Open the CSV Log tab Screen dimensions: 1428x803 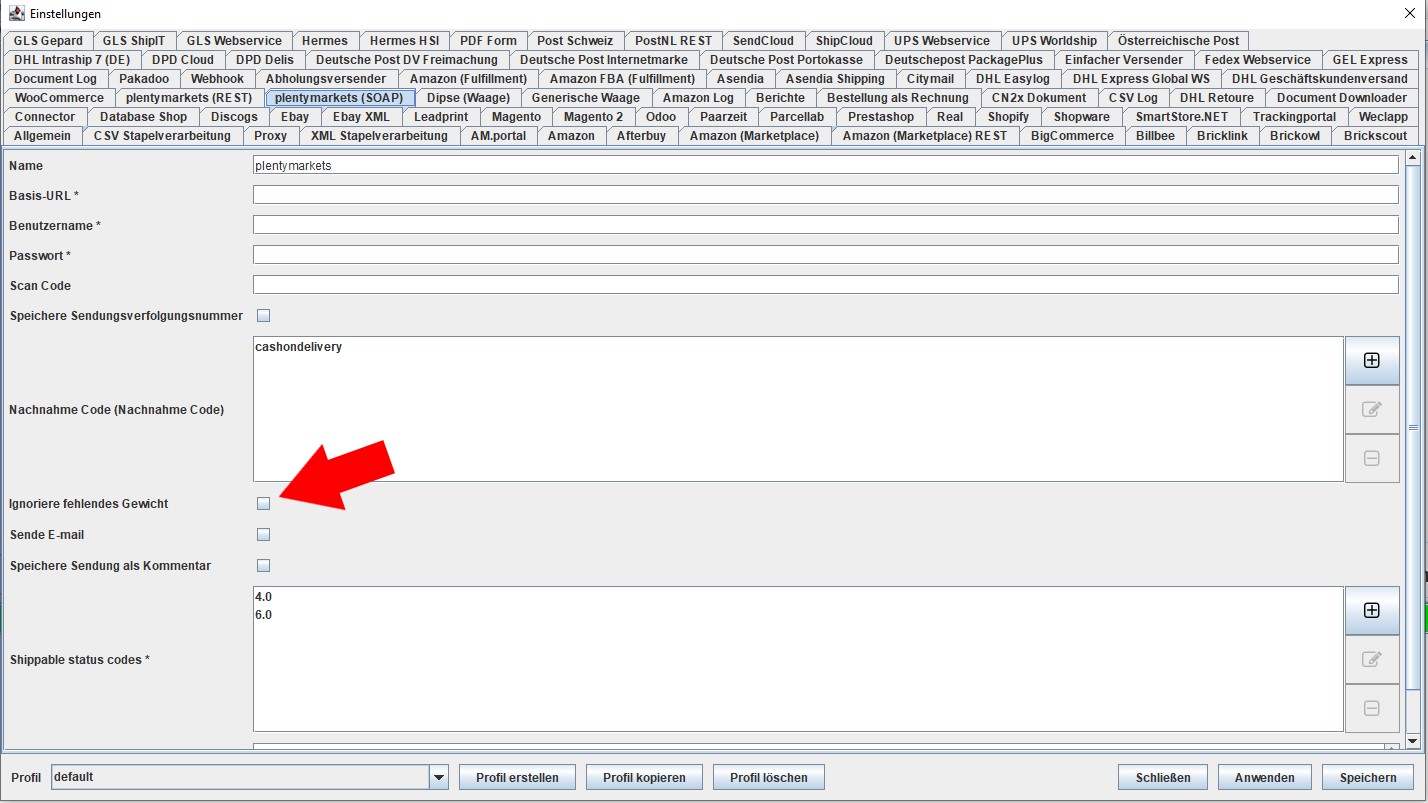point(1133,98)
